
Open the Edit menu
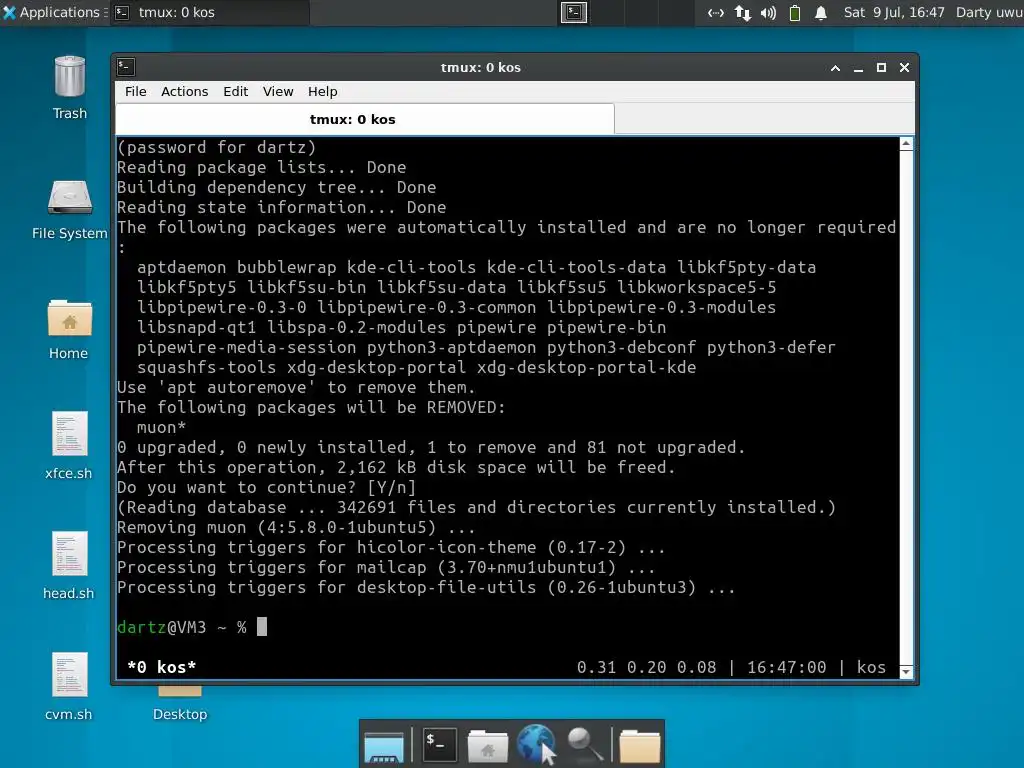pos(235,91)
